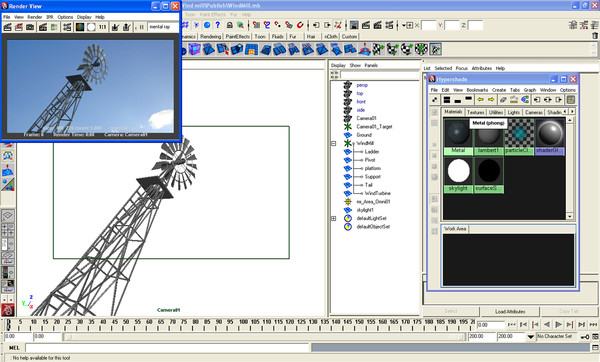The width and height of the screenshot is (600, 362).
Task: Select the shaderGlow swatch in Hypershade
Action: (x=550, y=136)
